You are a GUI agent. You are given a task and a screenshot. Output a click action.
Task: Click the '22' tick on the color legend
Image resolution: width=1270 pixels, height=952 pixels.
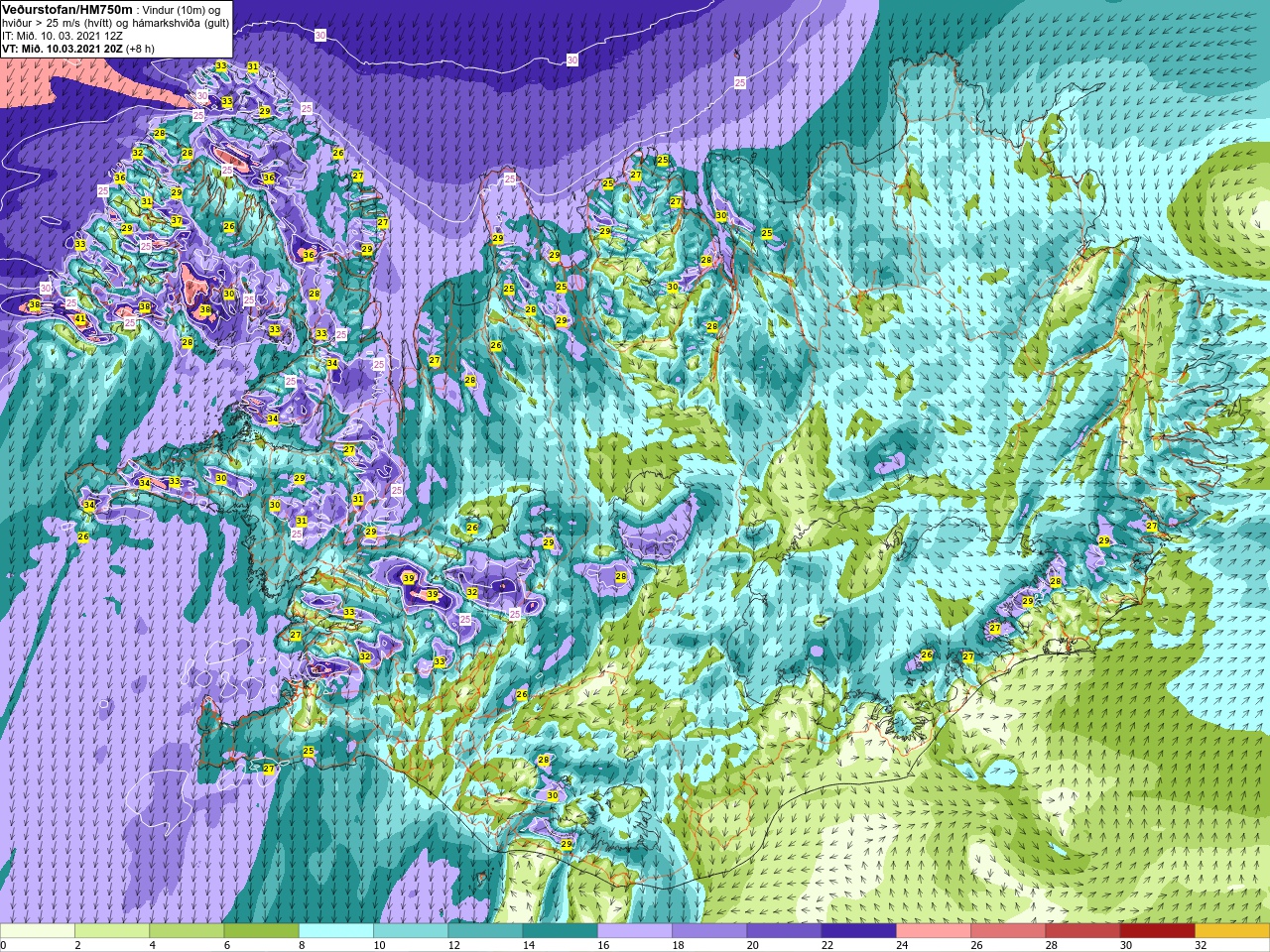point(827,946)
